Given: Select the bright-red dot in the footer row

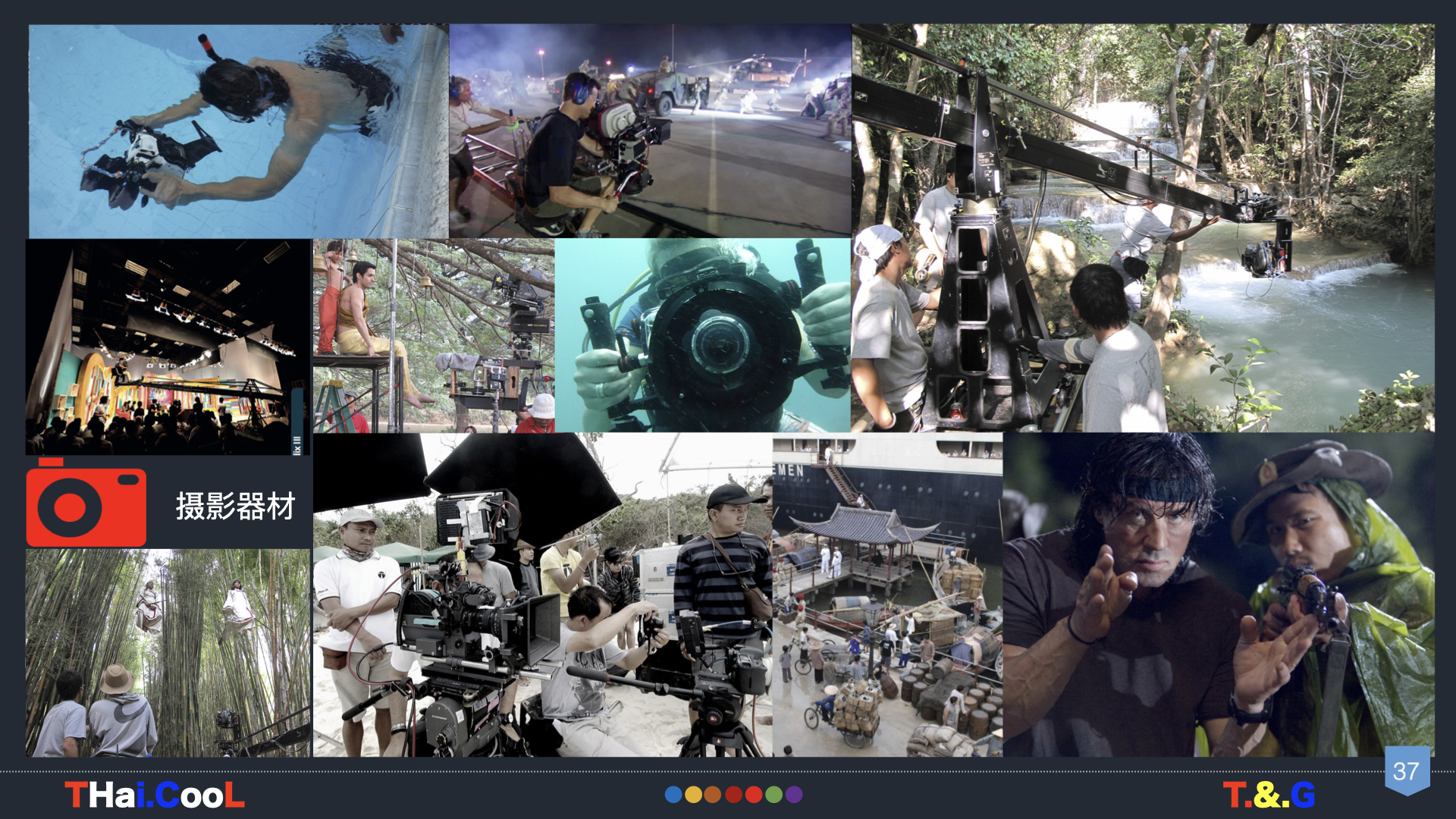Looking at the screenshot, I should (752, 795).
